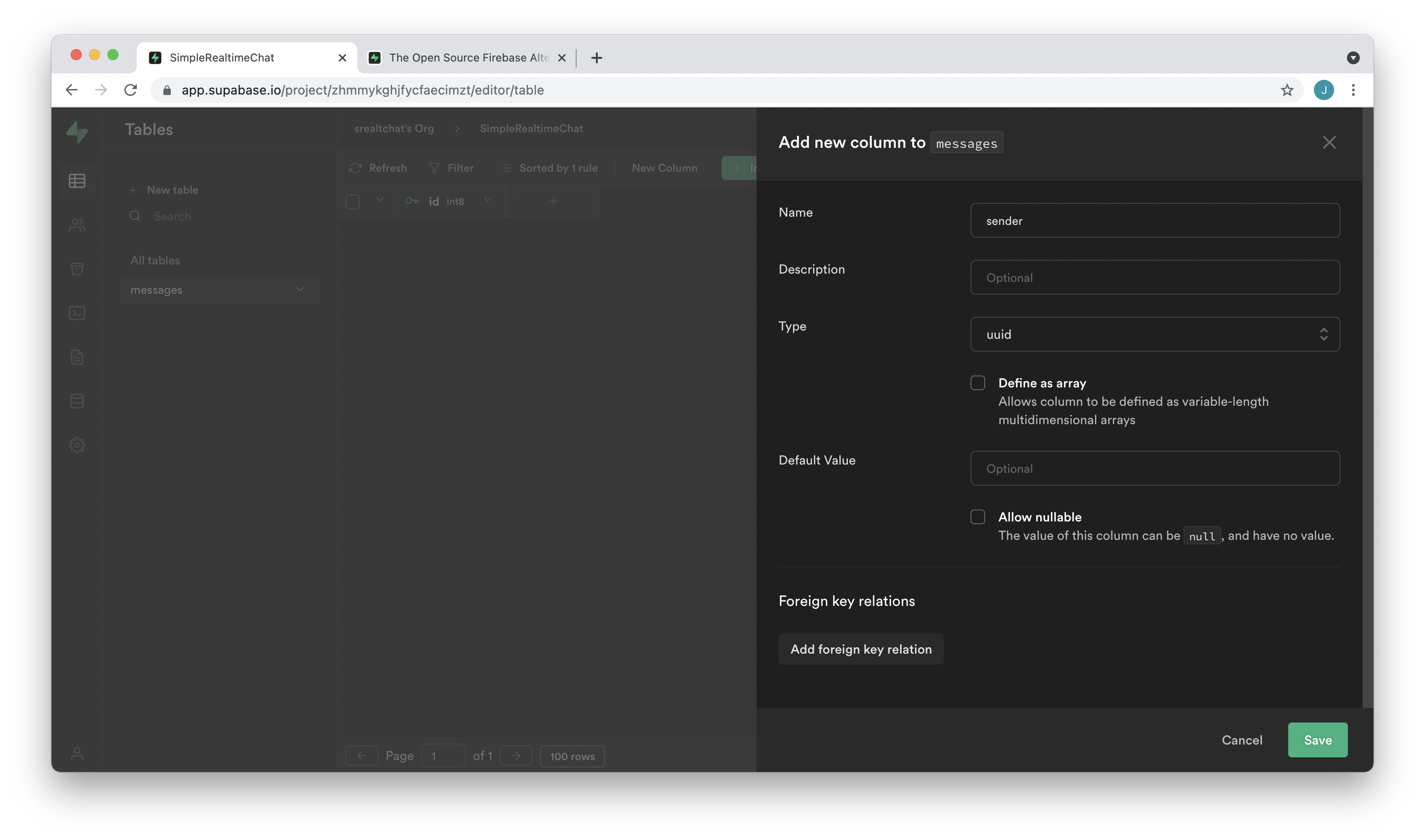The height and width of the screenshot is (840, 1425).
Task: Open the SQL editor via terminal icon
Action: pyautogui.click(x=77, y=313)
